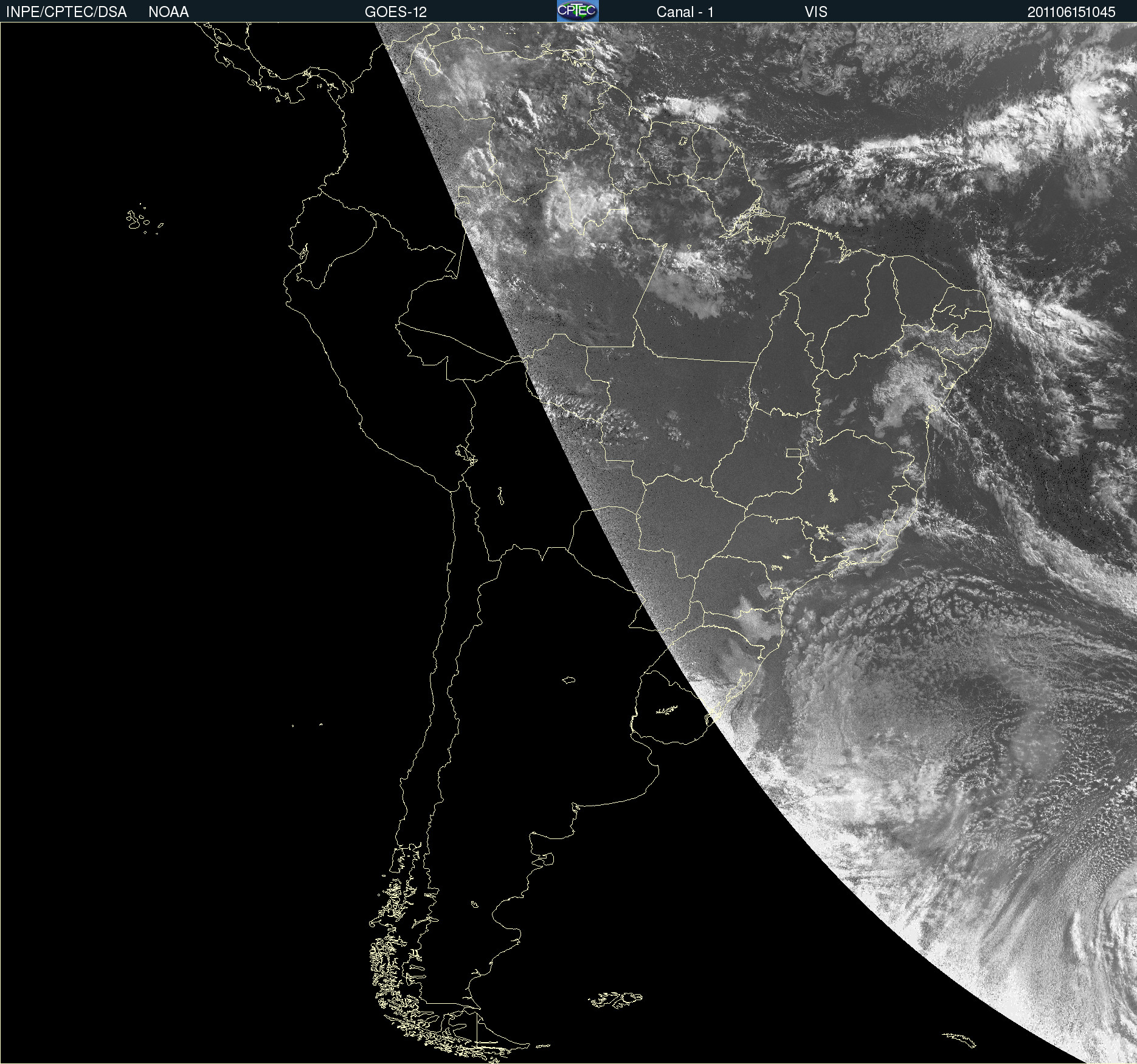Click the NOAA label in header
This screenshot has width=1137, height=1064.
tap(168, 12)
